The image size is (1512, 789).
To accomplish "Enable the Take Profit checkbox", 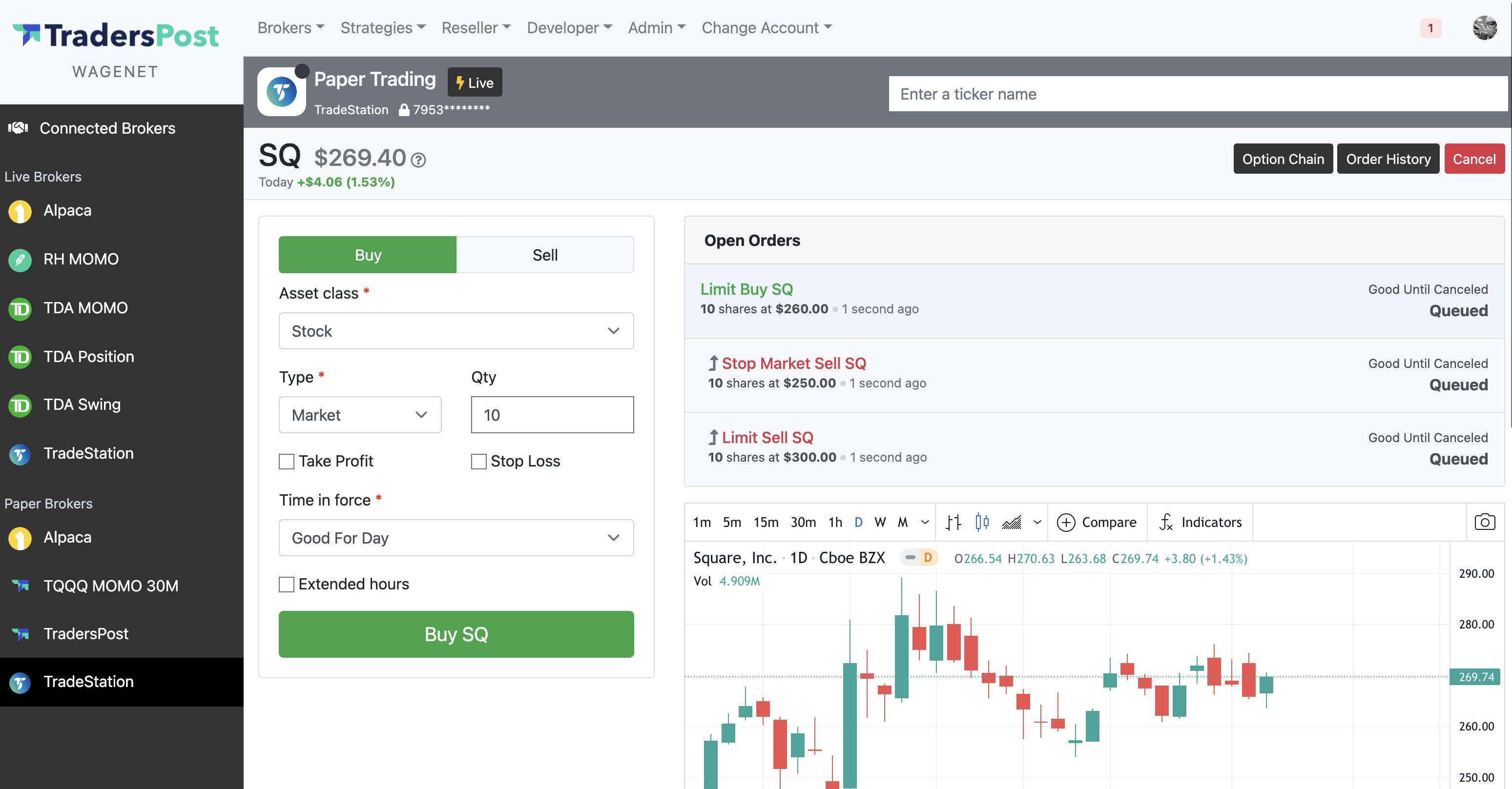I will pos(287,461).
